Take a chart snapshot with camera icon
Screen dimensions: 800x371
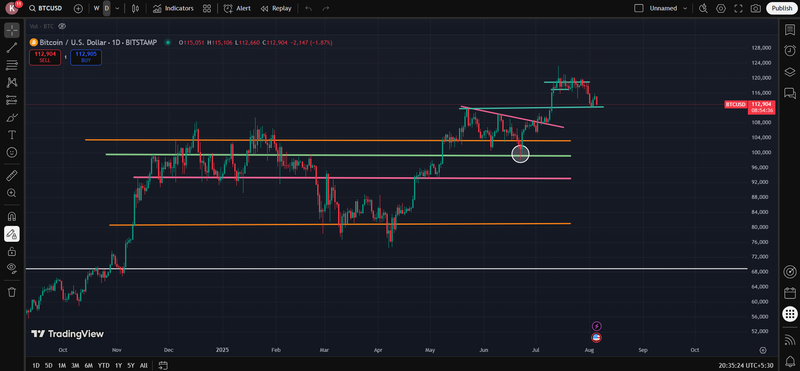(756, 8)
